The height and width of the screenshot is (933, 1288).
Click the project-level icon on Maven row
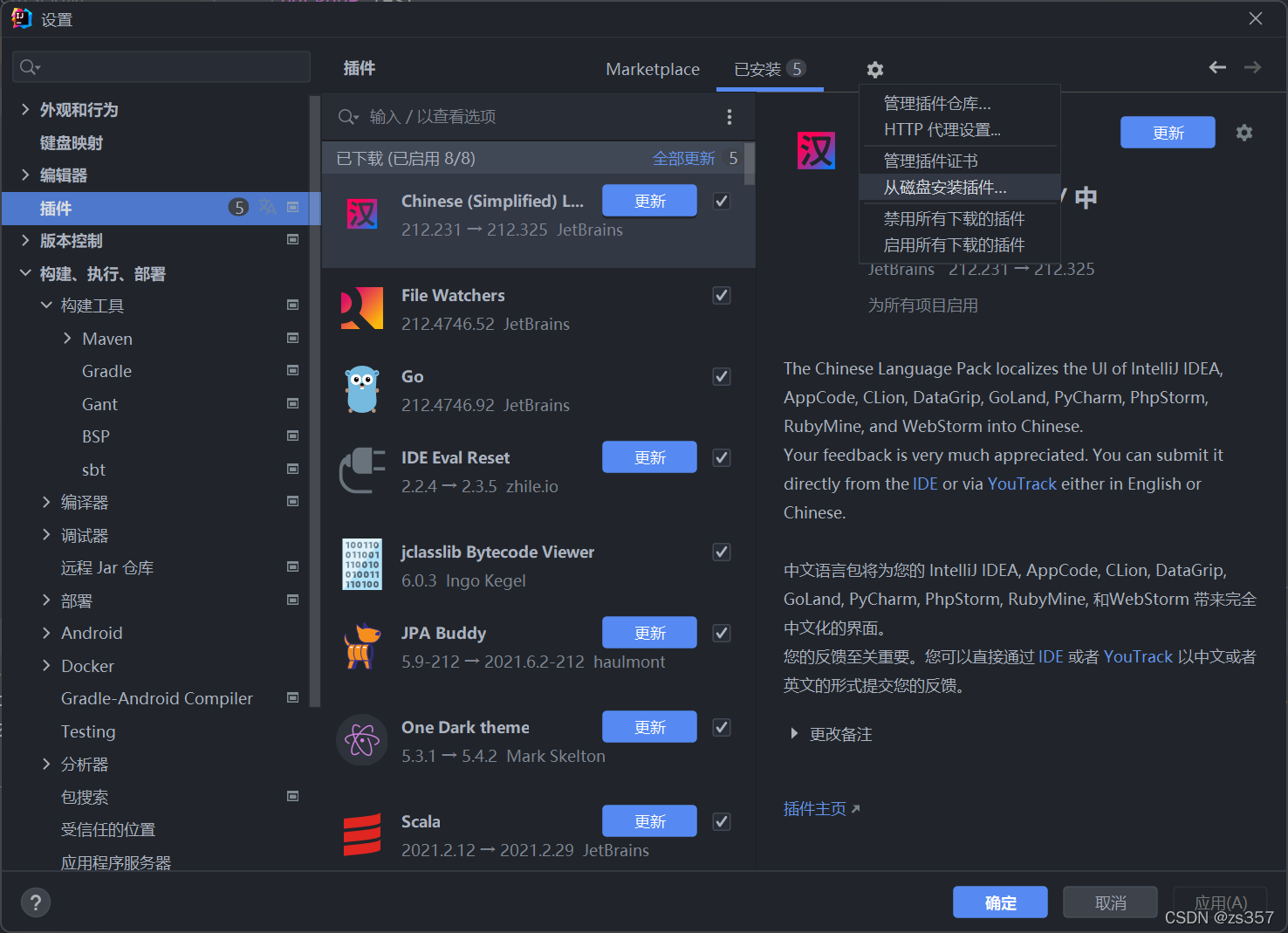293,338
